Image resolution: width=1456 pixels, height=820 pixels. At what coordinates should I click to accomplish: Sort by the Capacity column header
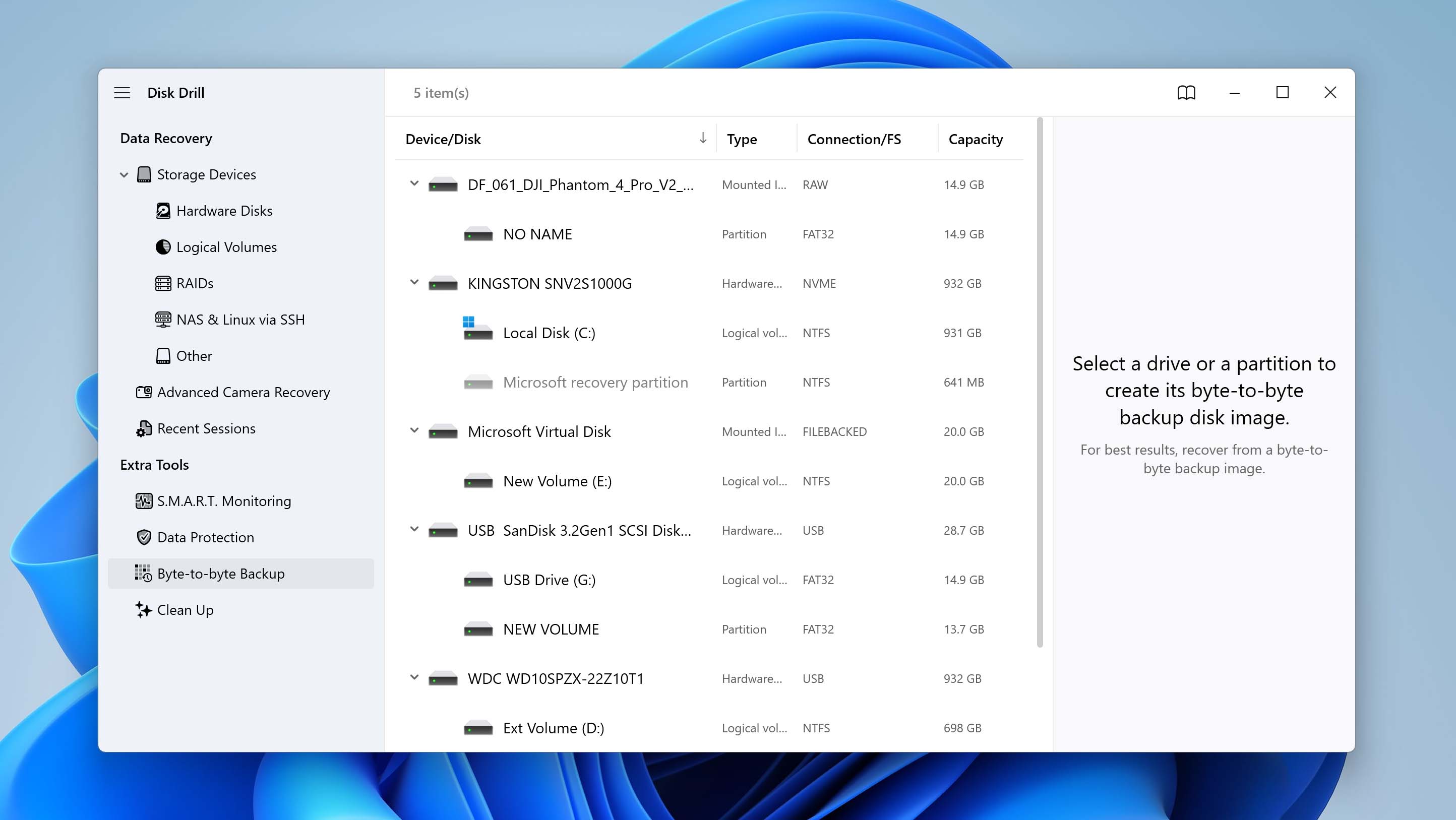click(x=981, y=139)
